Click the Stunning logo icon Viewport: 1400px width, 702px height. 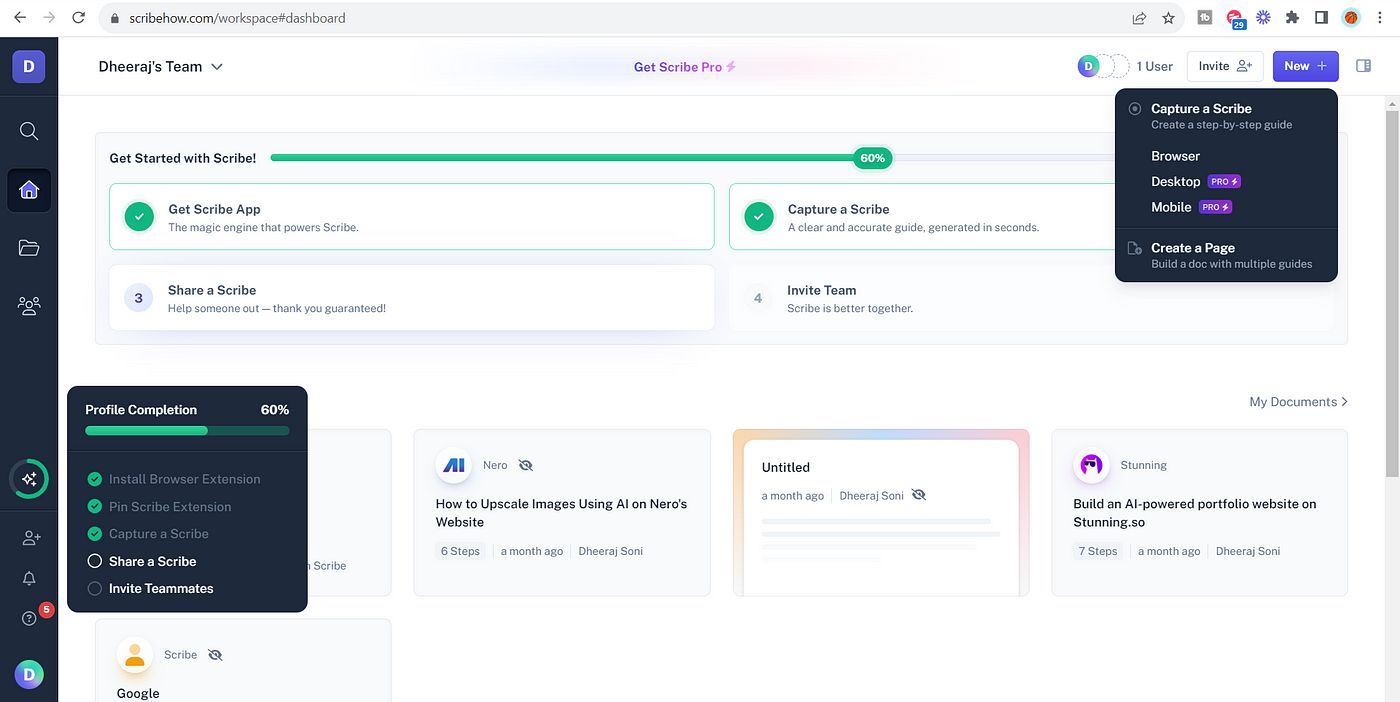coord(1091,465)
